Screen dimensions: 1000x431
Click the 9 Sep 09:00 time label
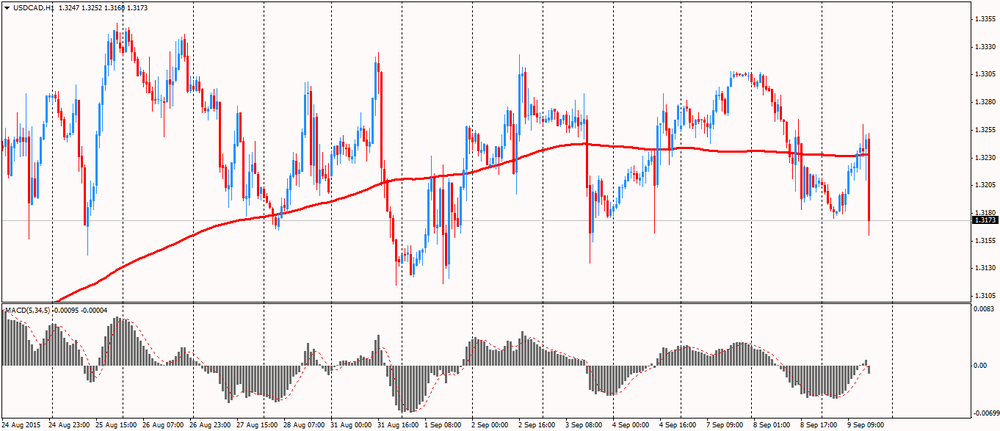865,424
